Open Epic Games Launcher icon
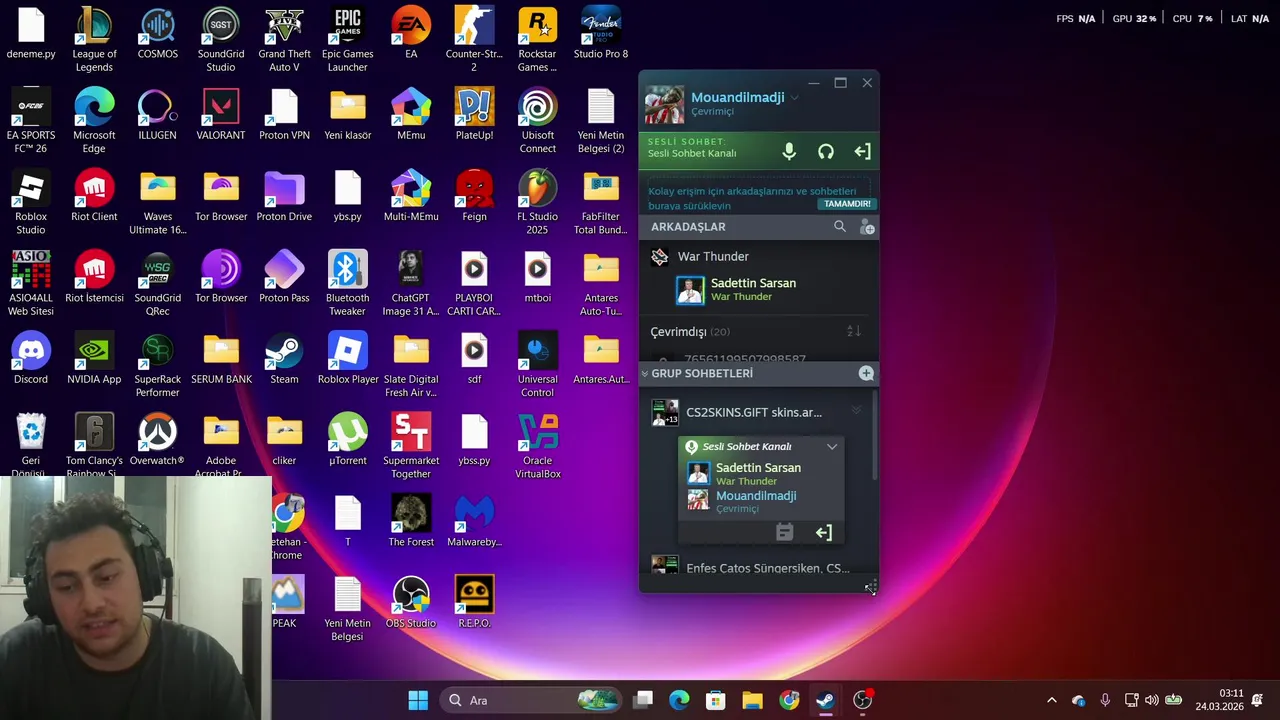Screen dimensions: 1280x720 coord(348,40)
